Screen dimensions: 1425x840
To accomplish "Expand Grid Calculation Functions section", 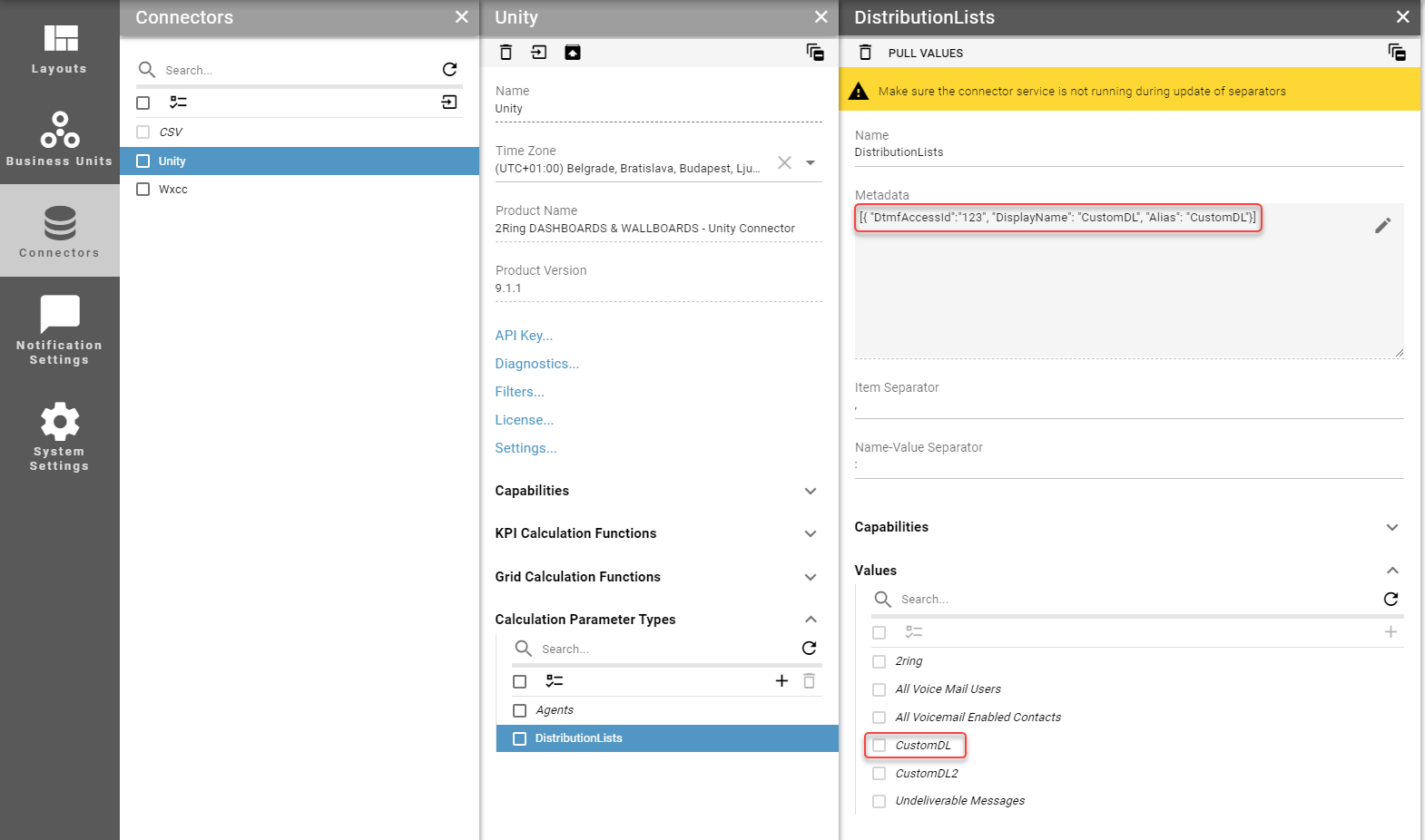I will (x=811, y=578).
